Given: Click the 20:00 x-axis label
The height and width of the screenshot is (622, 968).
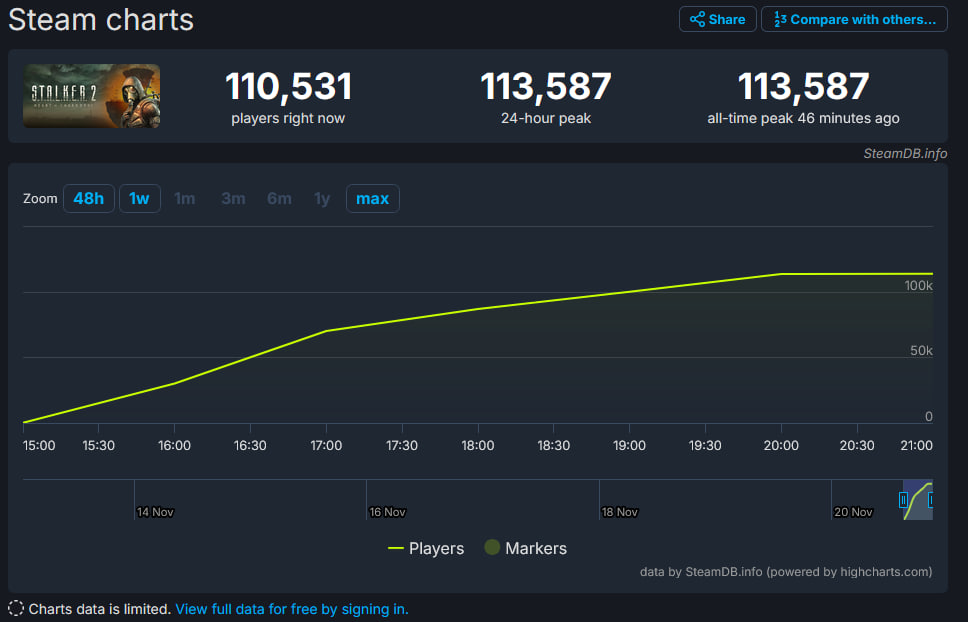Looking at the screenshot, I should click(x=781, y=446).
